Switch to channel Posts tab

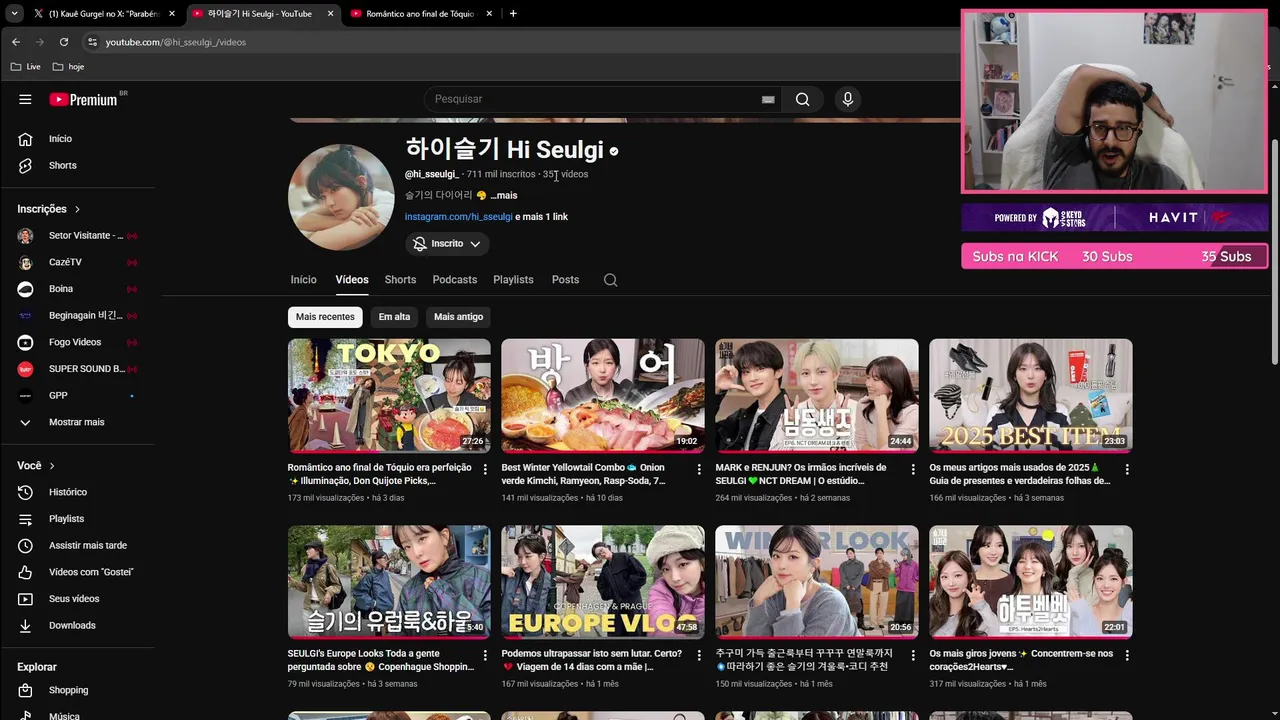[x=565, y=280]
